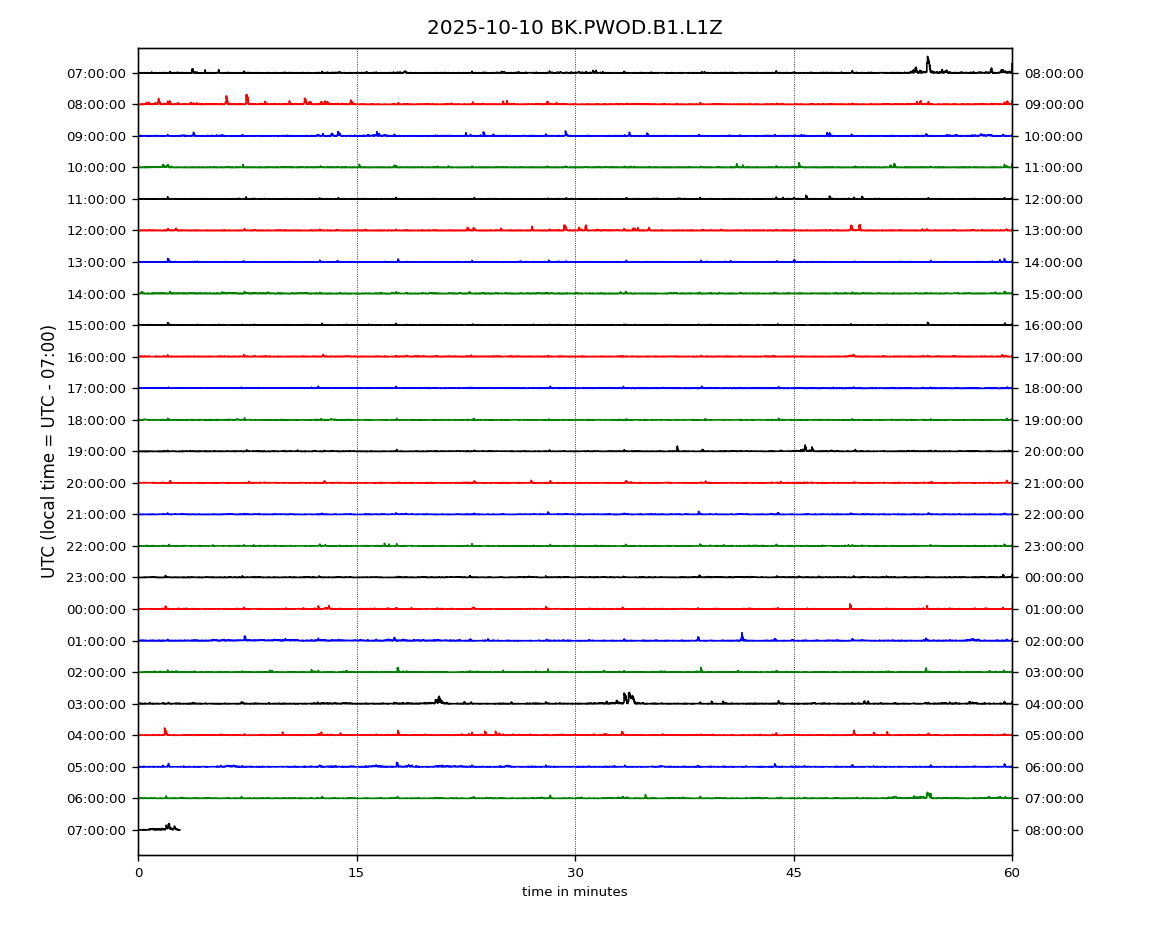Click the right-side 00:00:00 row label

1051,578
